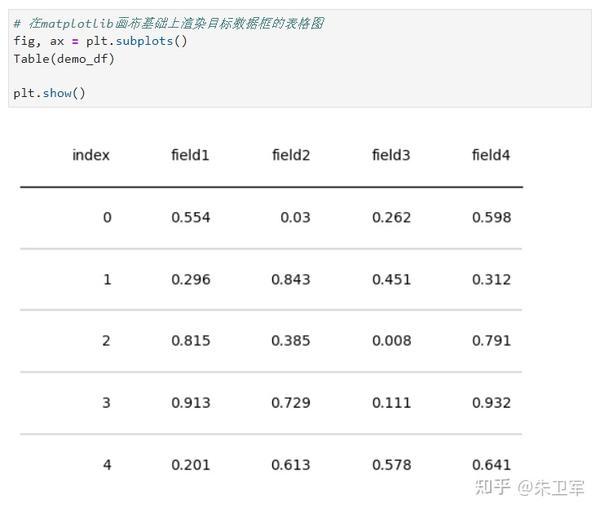Select the 0.008 value in field3
Screen dimensions: 600x512
pos(391,341)
